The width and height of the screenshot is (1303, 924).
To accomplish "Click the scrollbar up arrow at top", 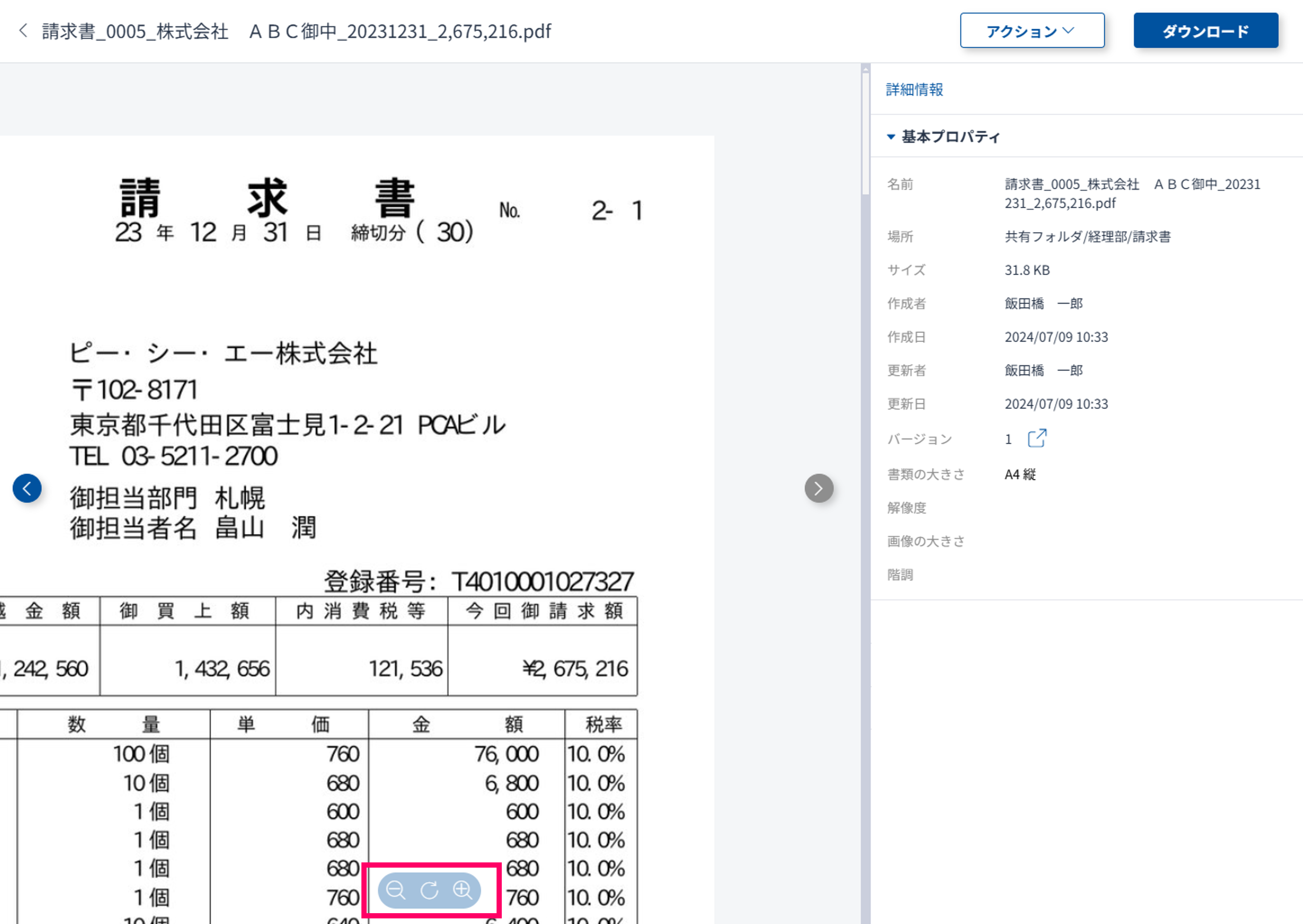I will click(x=865, y=69).
